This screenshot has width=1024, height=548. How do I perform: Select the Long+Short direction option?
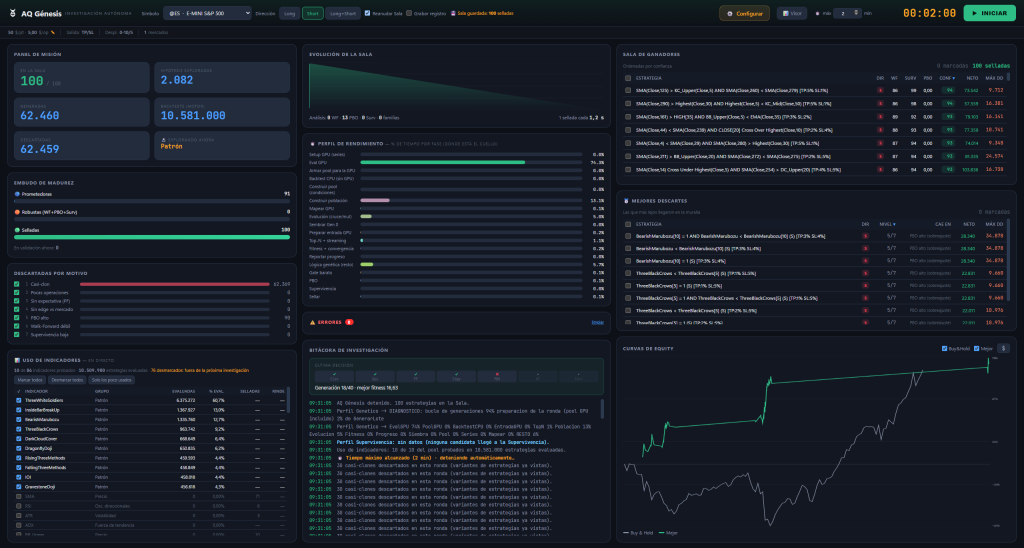(x=343, y=13)
